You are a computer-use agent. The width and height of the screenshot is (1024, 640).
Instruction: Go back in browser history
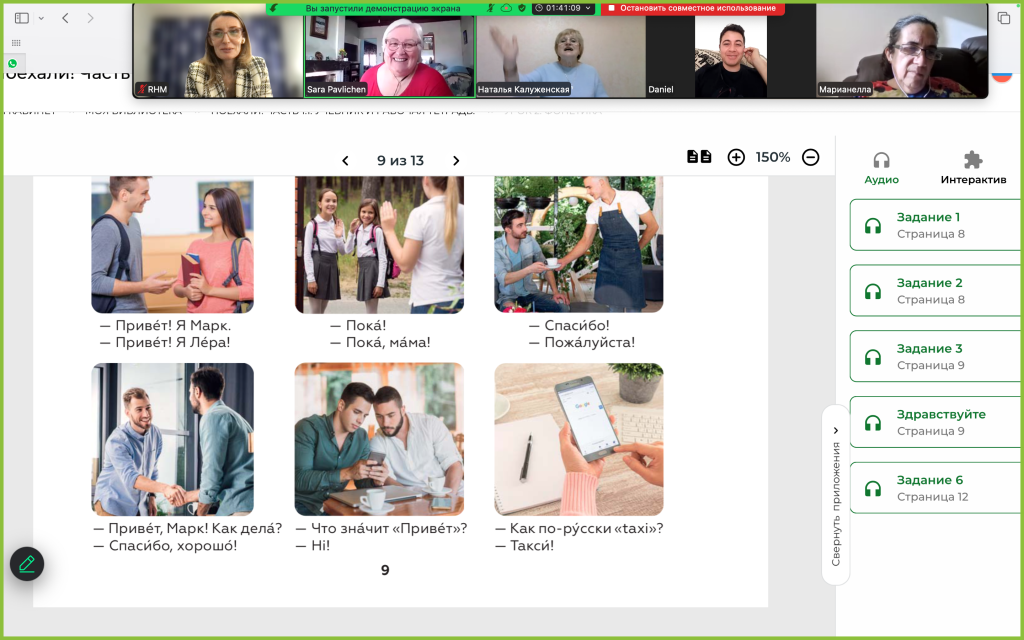(65, 18)
